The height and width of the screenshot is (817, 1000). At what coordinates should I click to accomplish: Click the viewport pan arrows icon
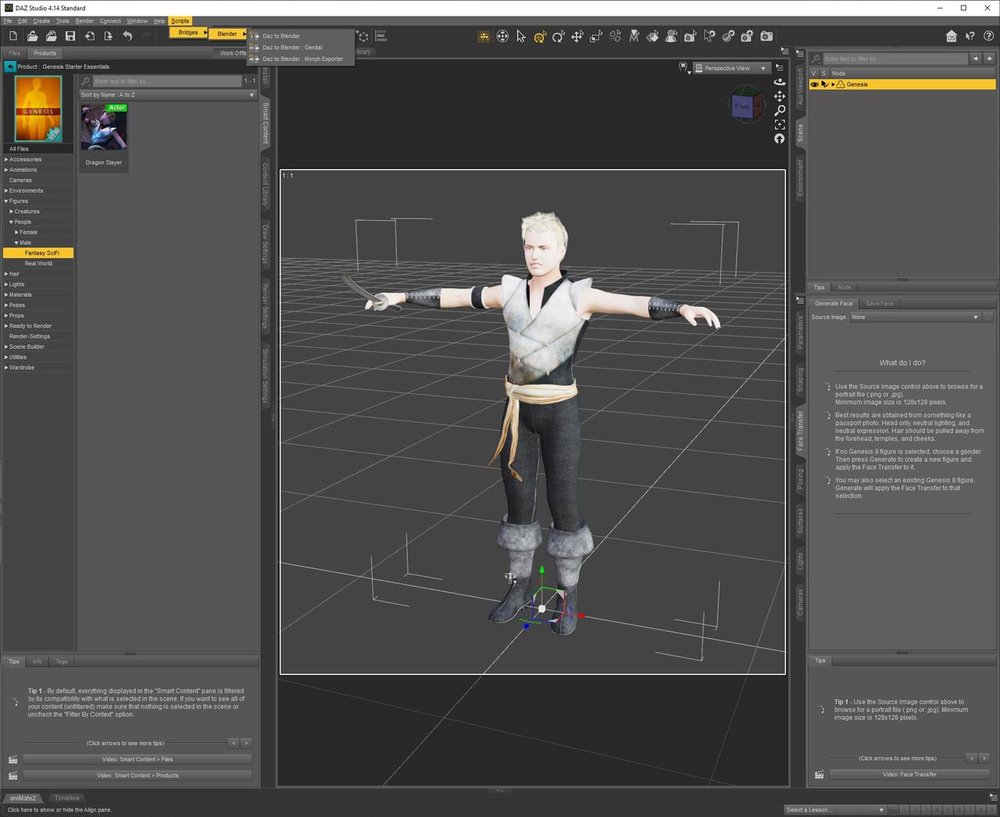(780, 96)
